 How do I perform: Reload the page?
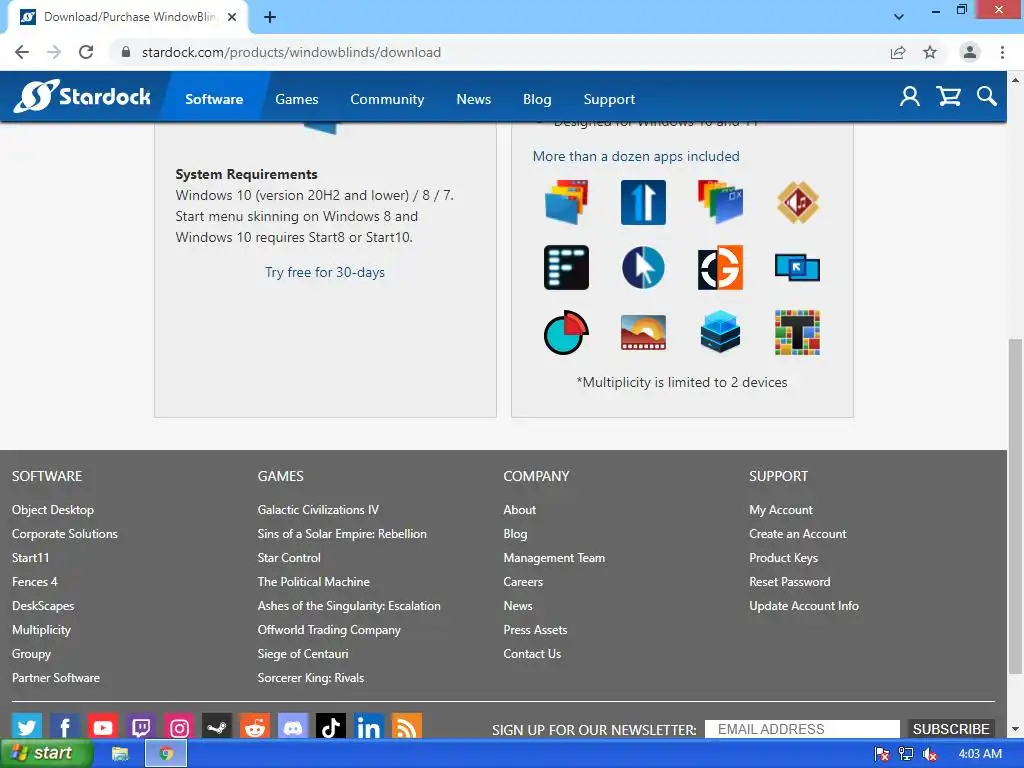coord(86,52)
